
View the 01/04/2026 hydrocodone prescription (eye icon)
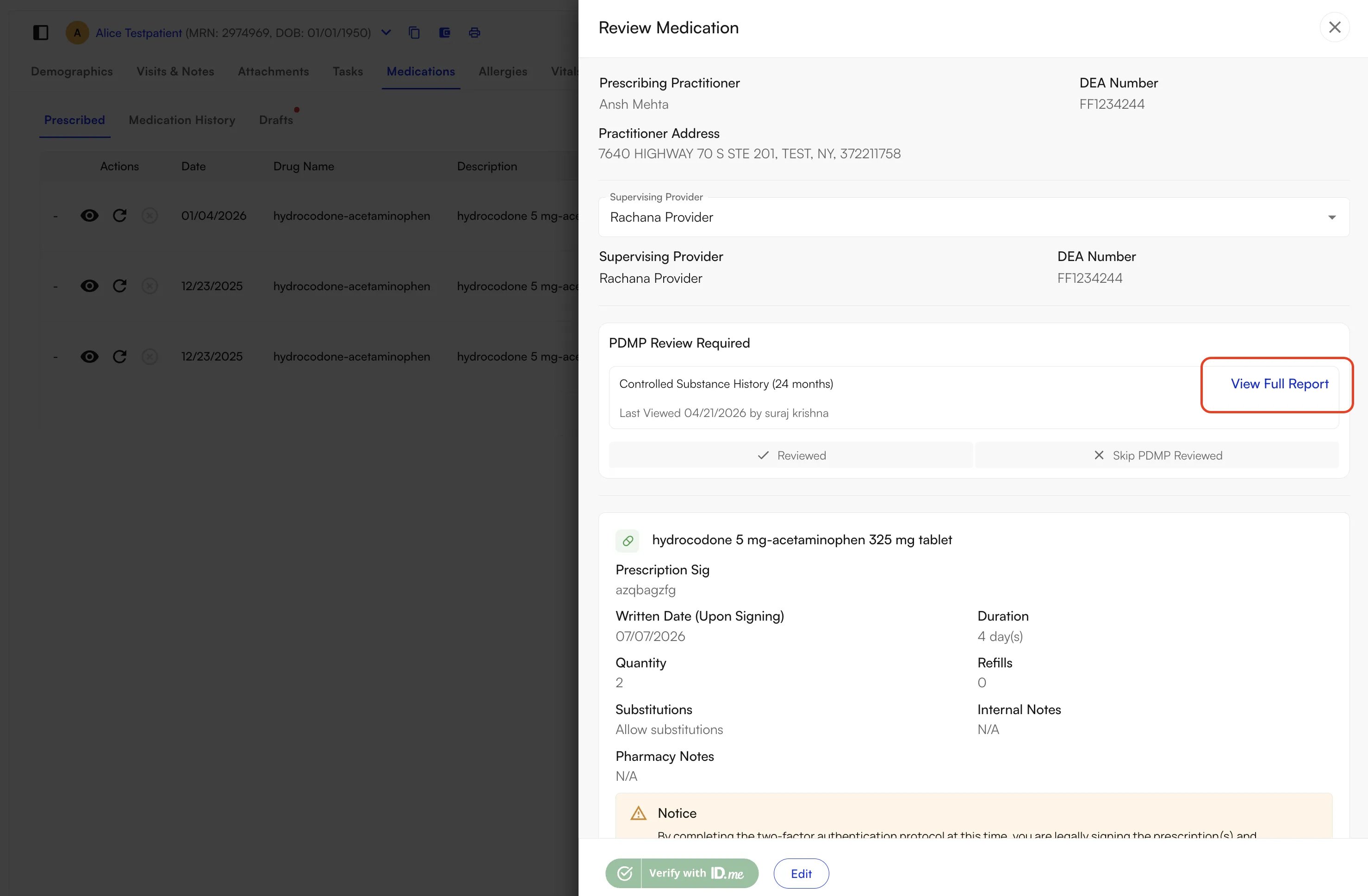point(89,216)
